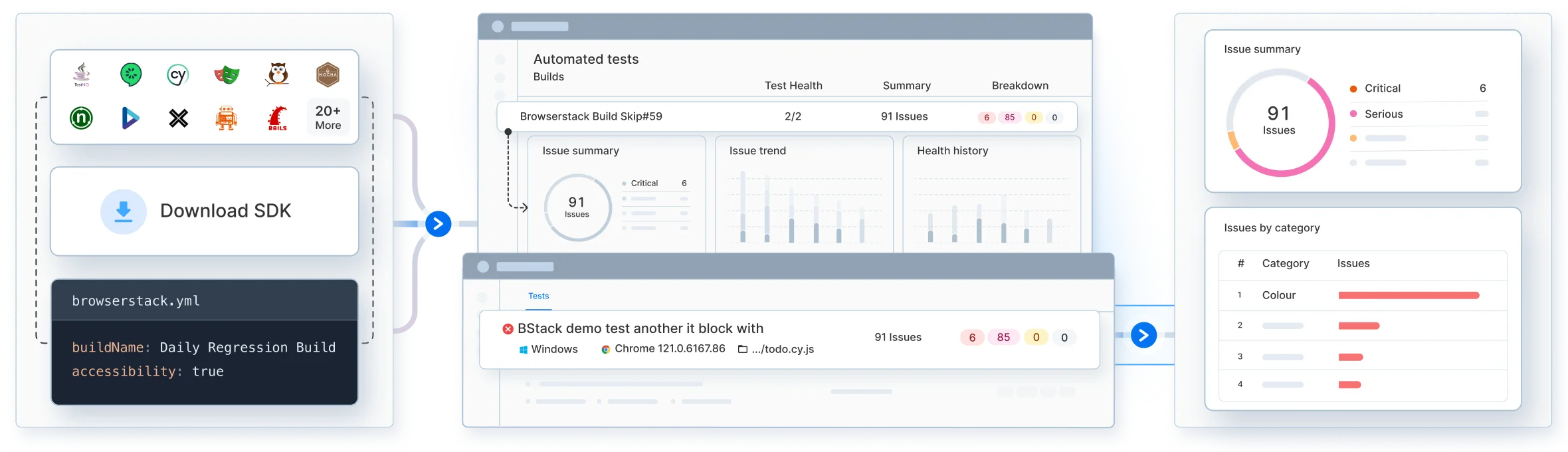
Task: Click the large 91 Issues donut chart
Action: pos(1280,123)
